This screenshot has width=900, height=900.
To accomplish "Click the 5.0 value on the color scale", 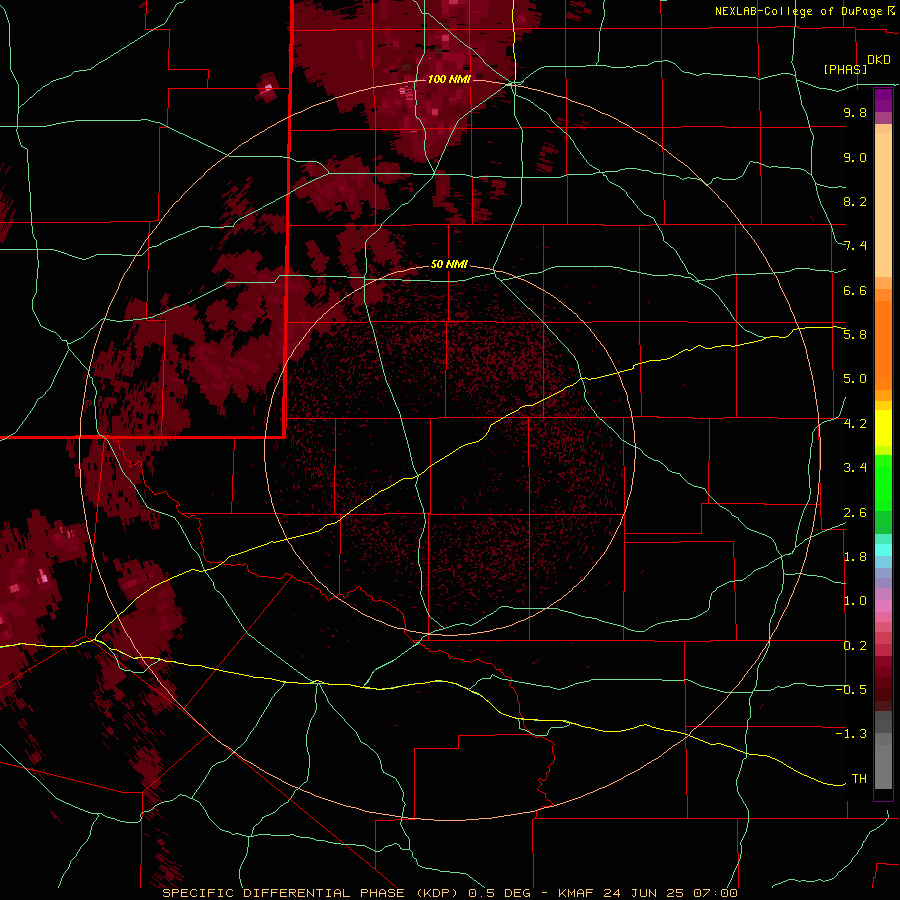I will [855, 379].
